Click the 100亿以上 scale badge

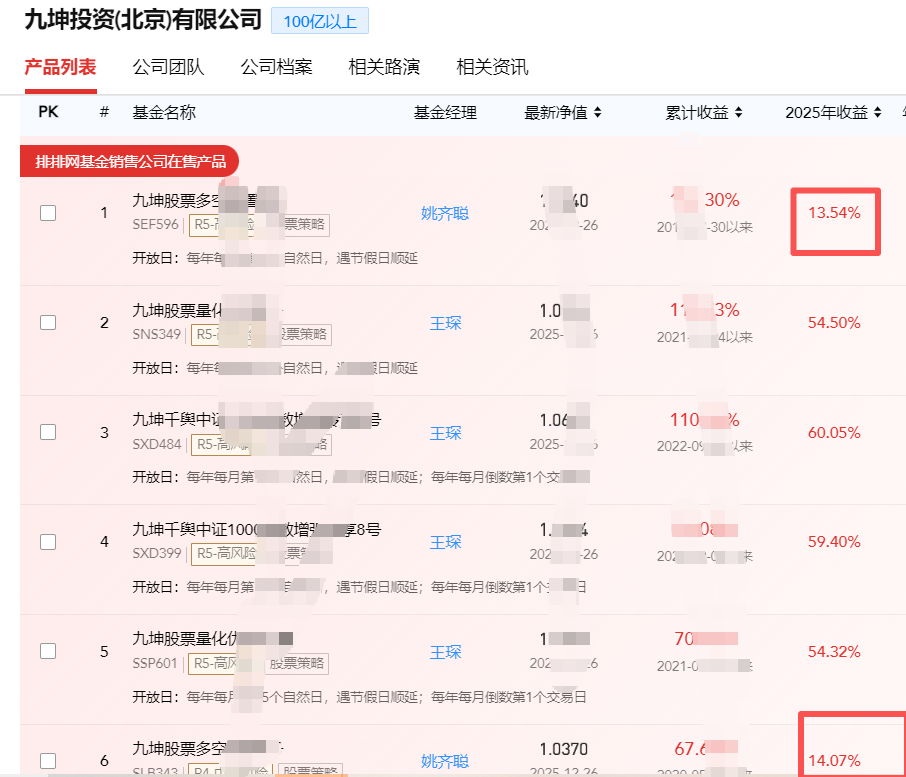click(x=320, y=21)
